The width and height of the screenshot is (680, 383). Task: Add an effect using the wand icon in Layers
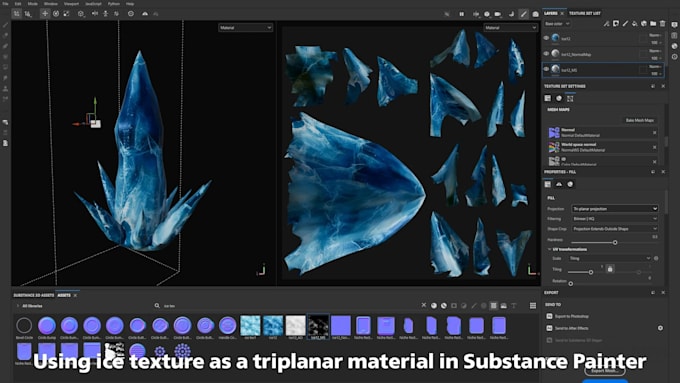606,23
